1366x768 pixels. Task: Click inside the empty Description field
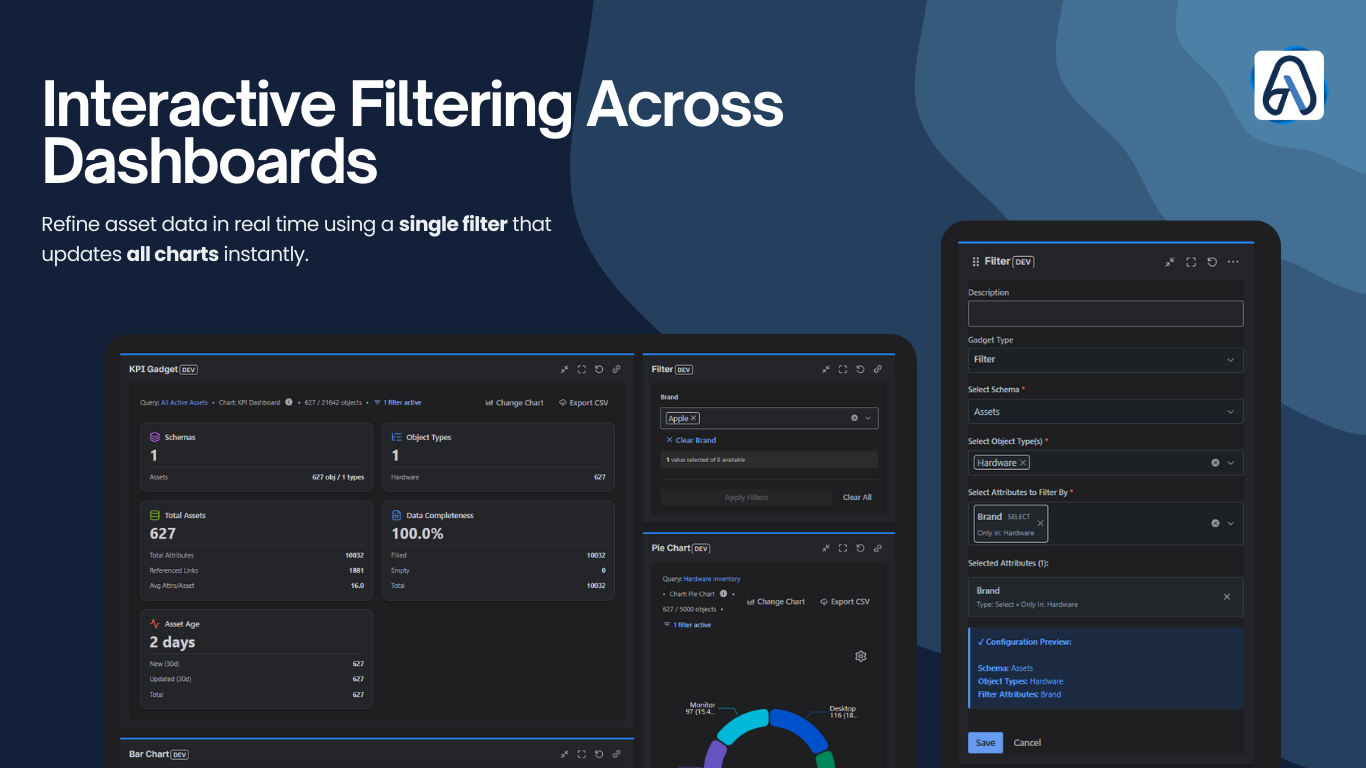(1104, 313)
